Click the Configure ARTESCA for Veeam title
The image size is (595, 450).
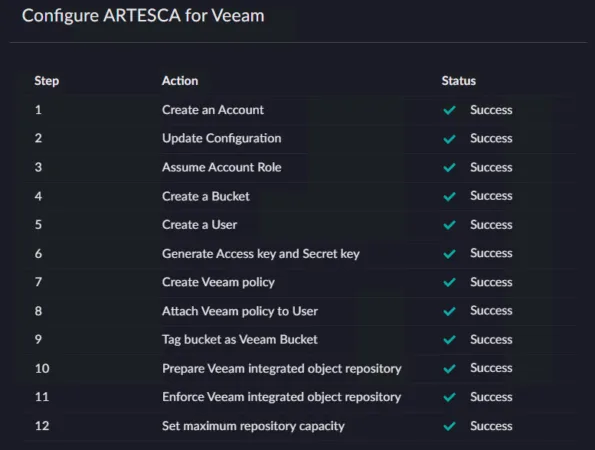pos(143,16)
